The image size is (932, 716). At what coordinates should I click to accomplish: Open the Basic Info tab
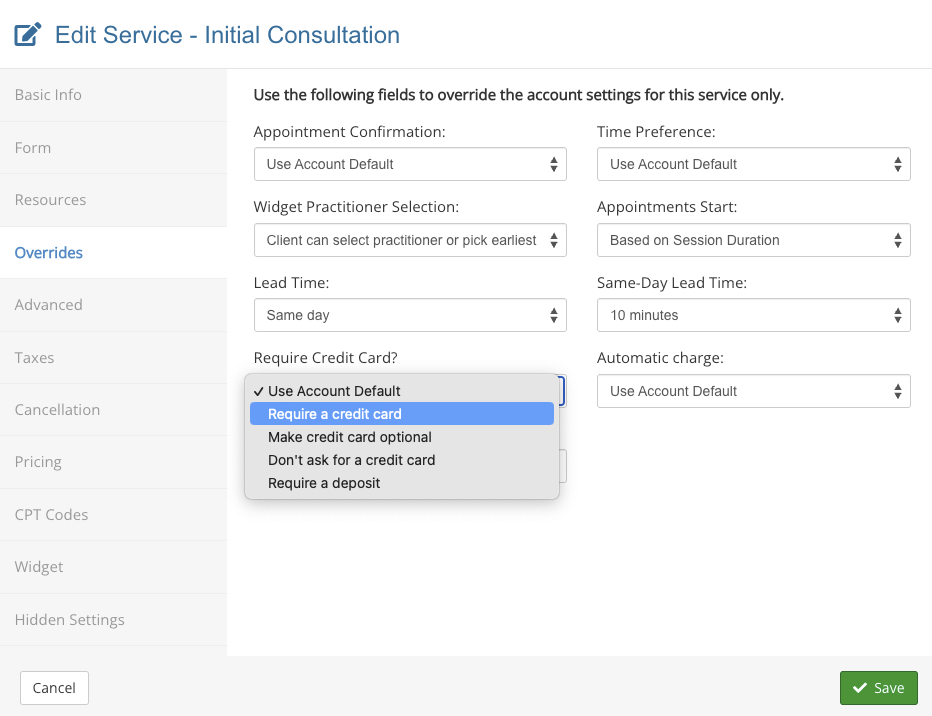[x=48, y=95]
